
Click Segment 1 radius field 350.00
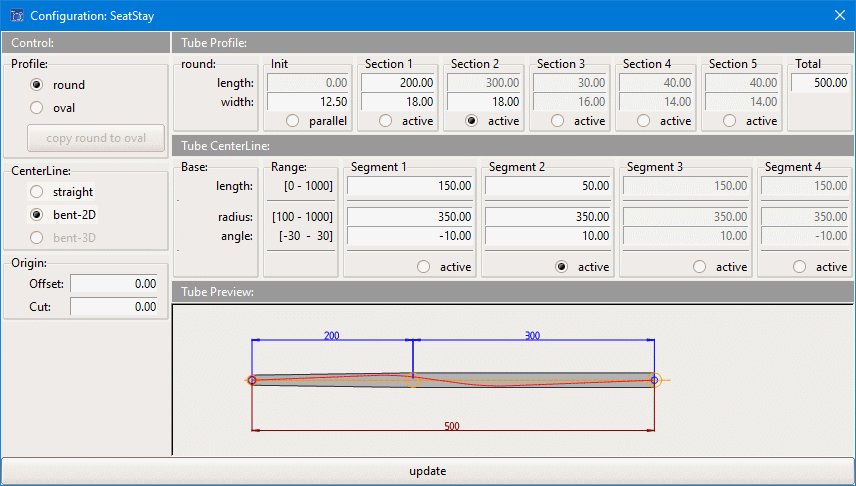(x=411, y=217)
